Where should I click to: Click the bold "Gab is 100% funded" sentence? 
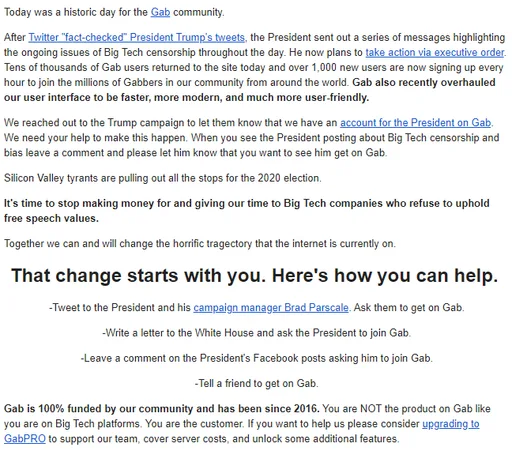(x=162, y=409)
